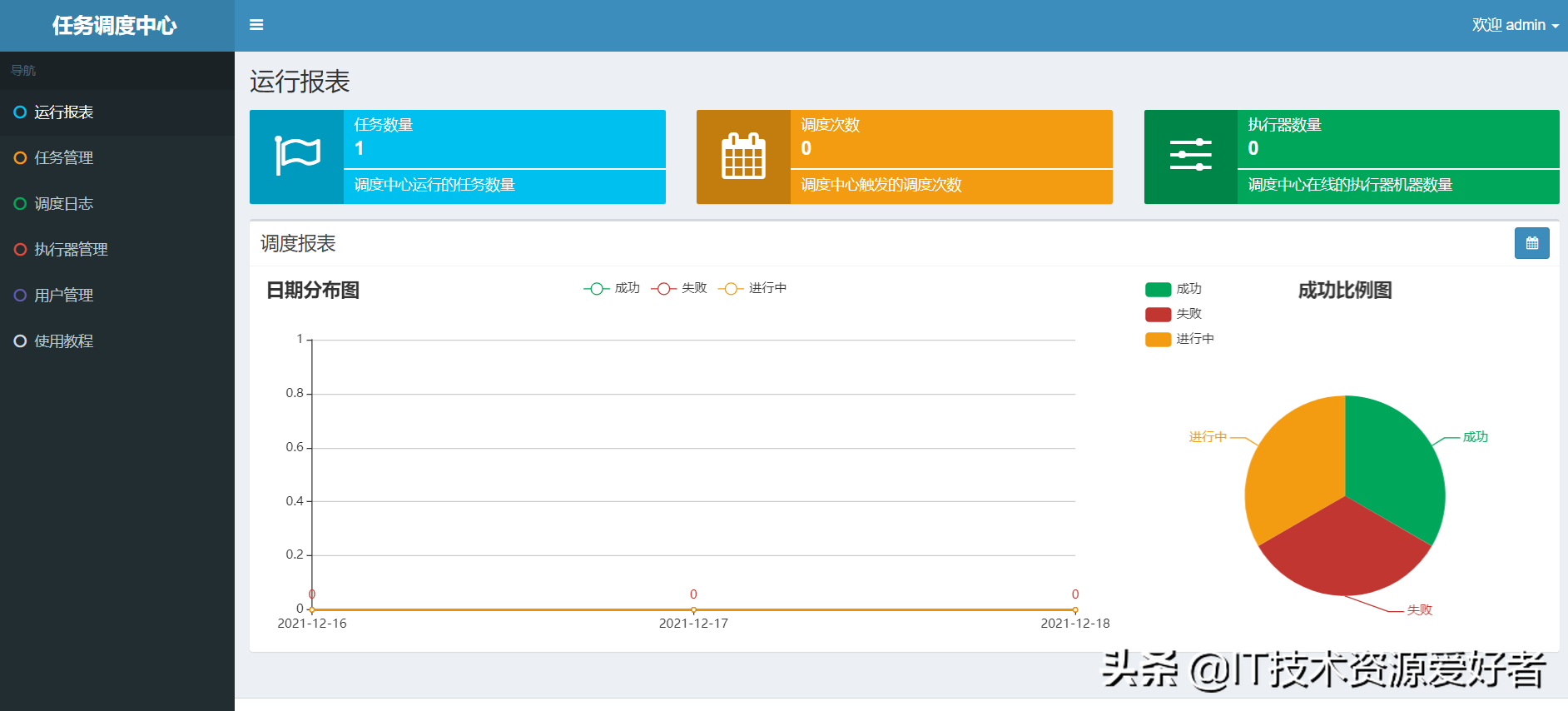The width and height of the screenshot is (1568, 711).
Task: Click the 调度报表 panel heading
Action: click(298, 244)
